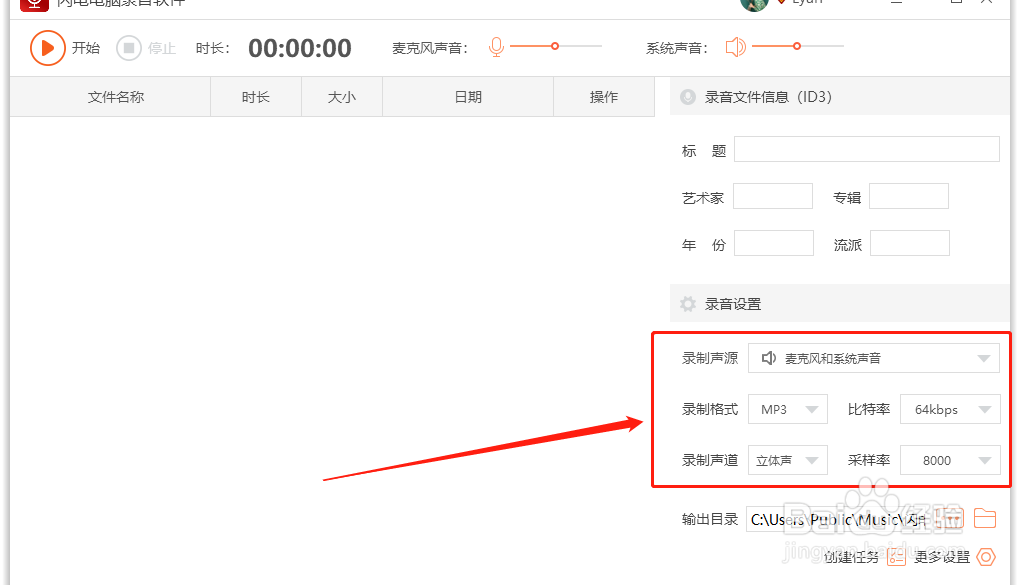This screenshot has height=586, width=1020.
Task: Click the 标题 title input field
Action: coord(866,148)
